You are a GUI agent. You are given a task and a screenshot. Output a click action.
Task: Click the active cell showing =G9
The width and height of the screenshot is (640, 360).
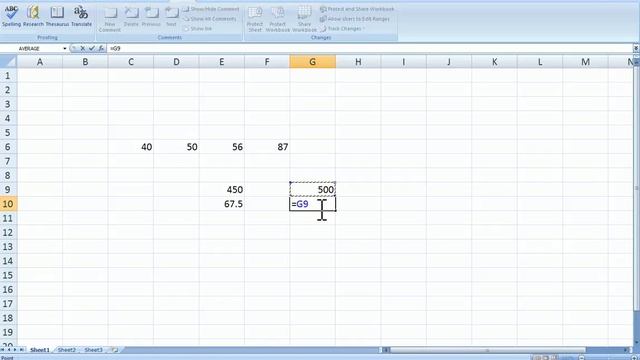[x=313, y=204]
